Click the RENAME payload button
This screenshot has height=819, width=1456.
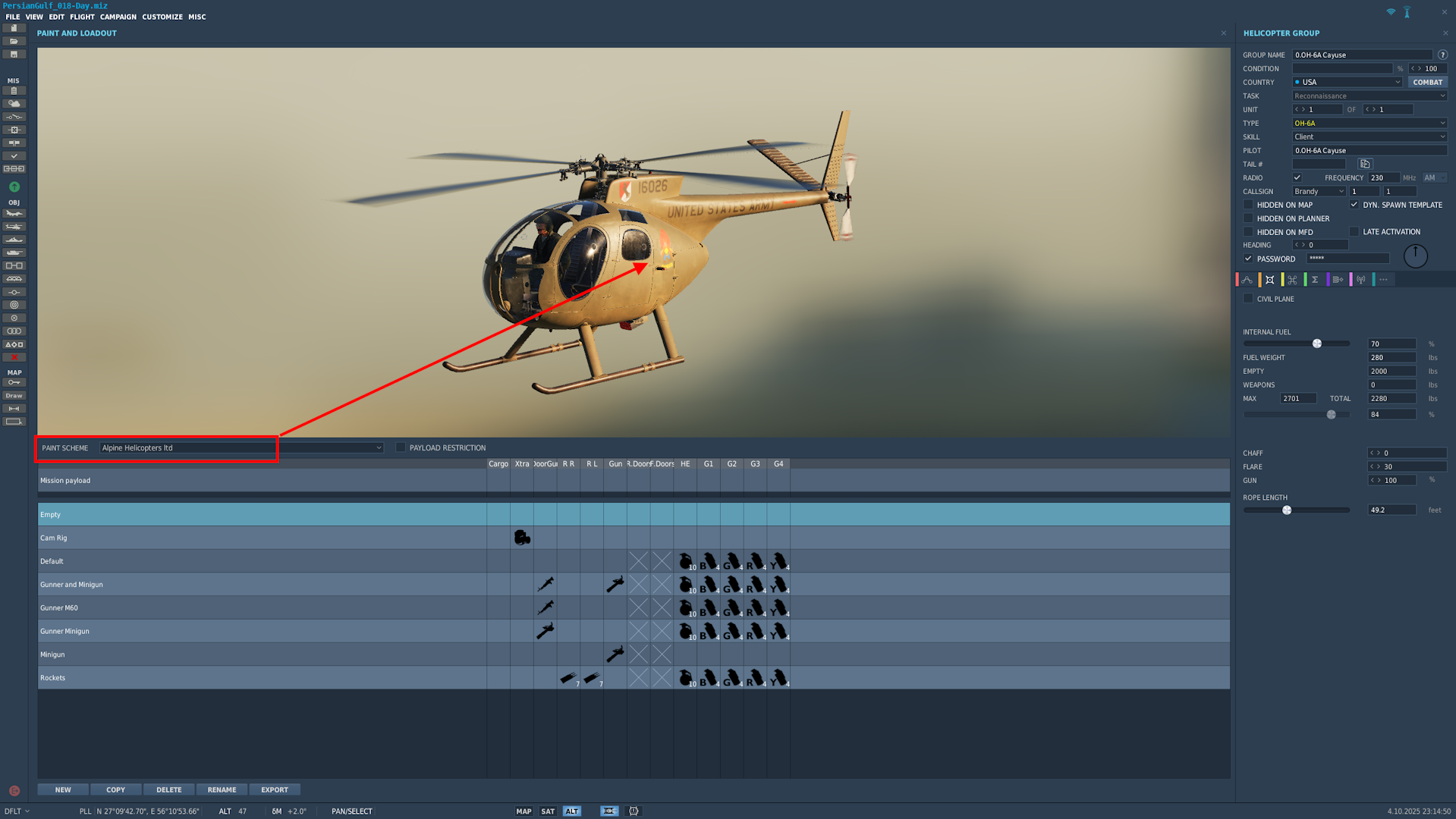222,789
